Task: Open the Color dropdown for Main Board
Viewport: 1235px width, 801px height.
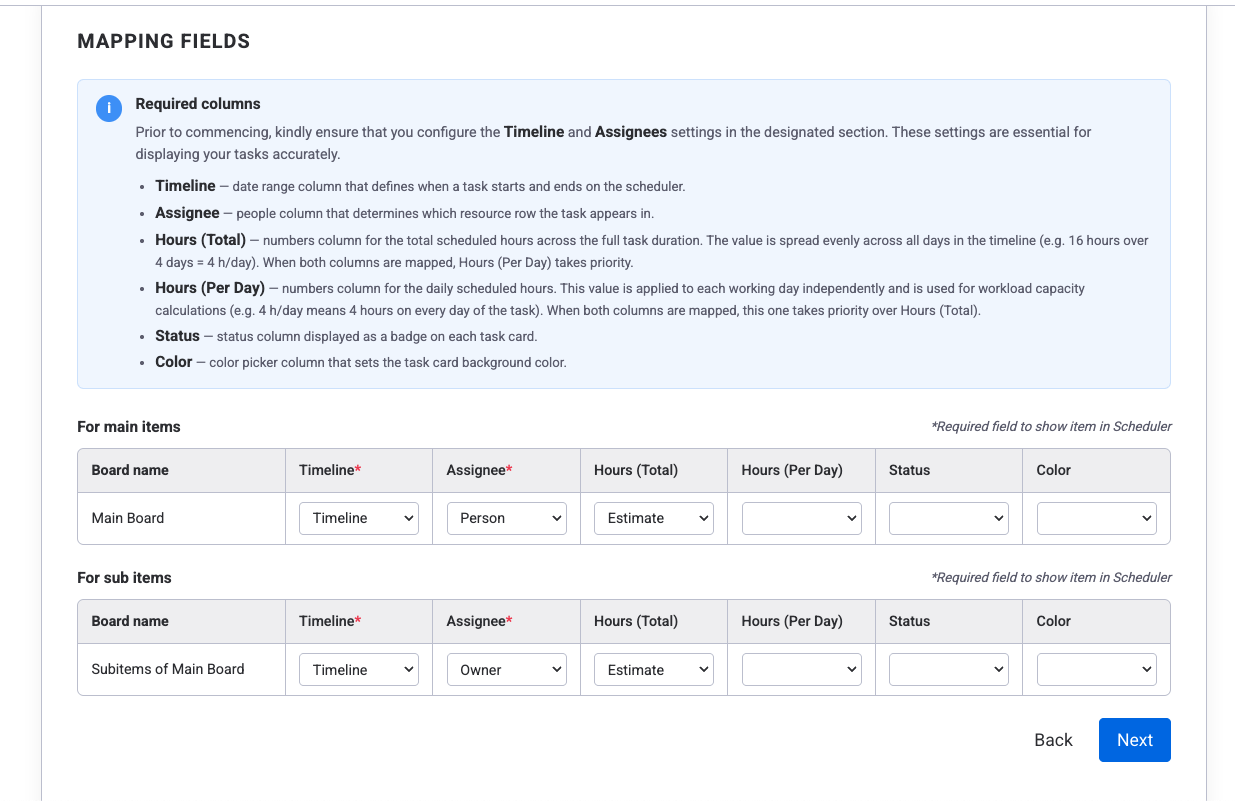Action: click(1096, 518)
